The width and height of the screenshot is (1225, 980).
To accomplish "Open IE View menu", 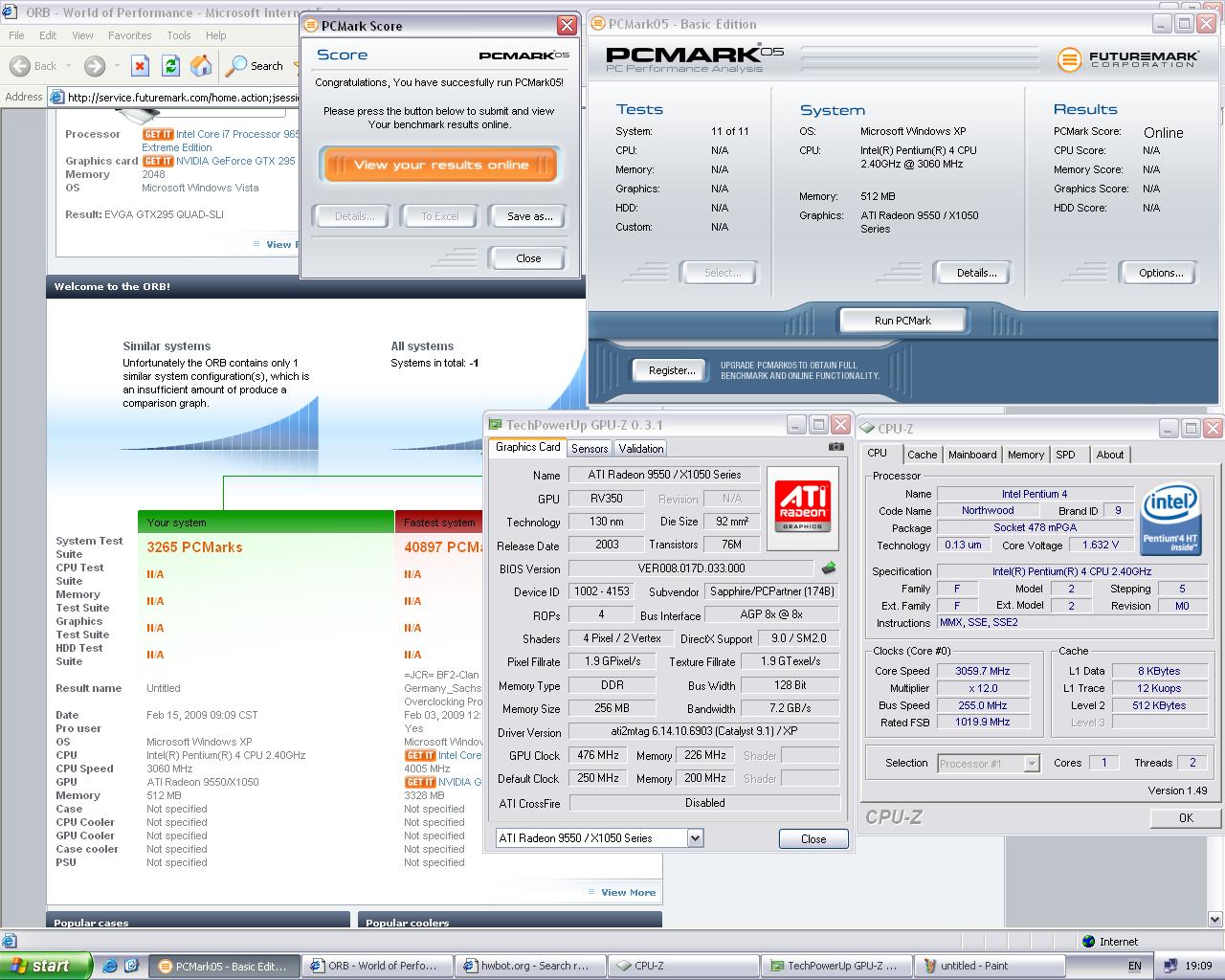I will [x=83, y=35].
